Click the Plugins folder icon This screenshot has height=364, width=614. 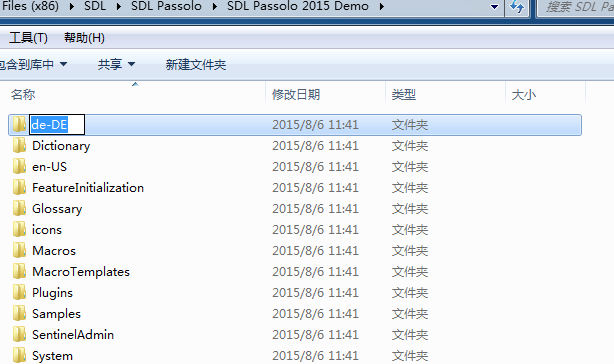click(19, 292)
